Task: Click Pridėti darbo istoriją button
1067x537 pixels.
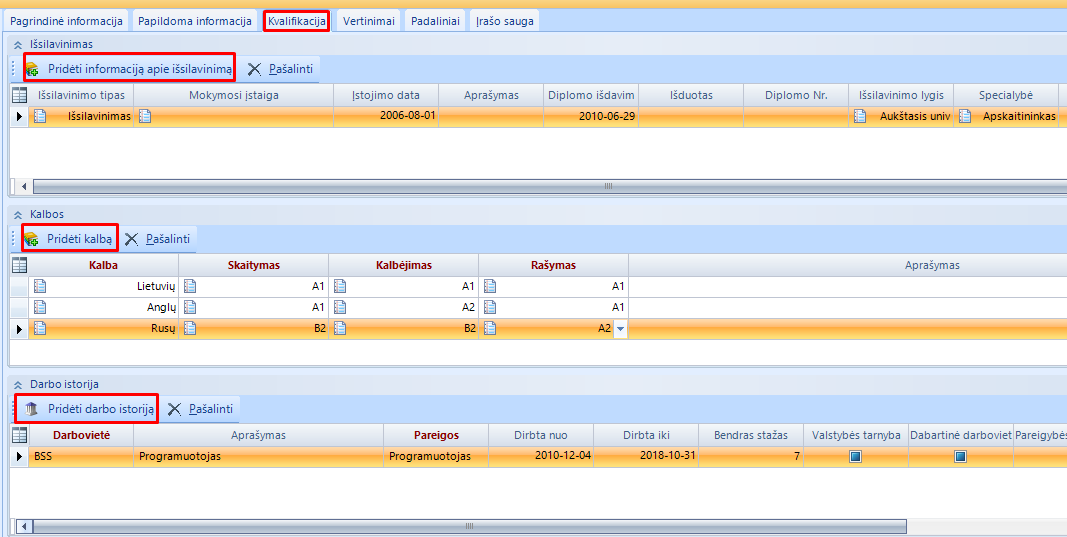Action: [x=100, y=409]
